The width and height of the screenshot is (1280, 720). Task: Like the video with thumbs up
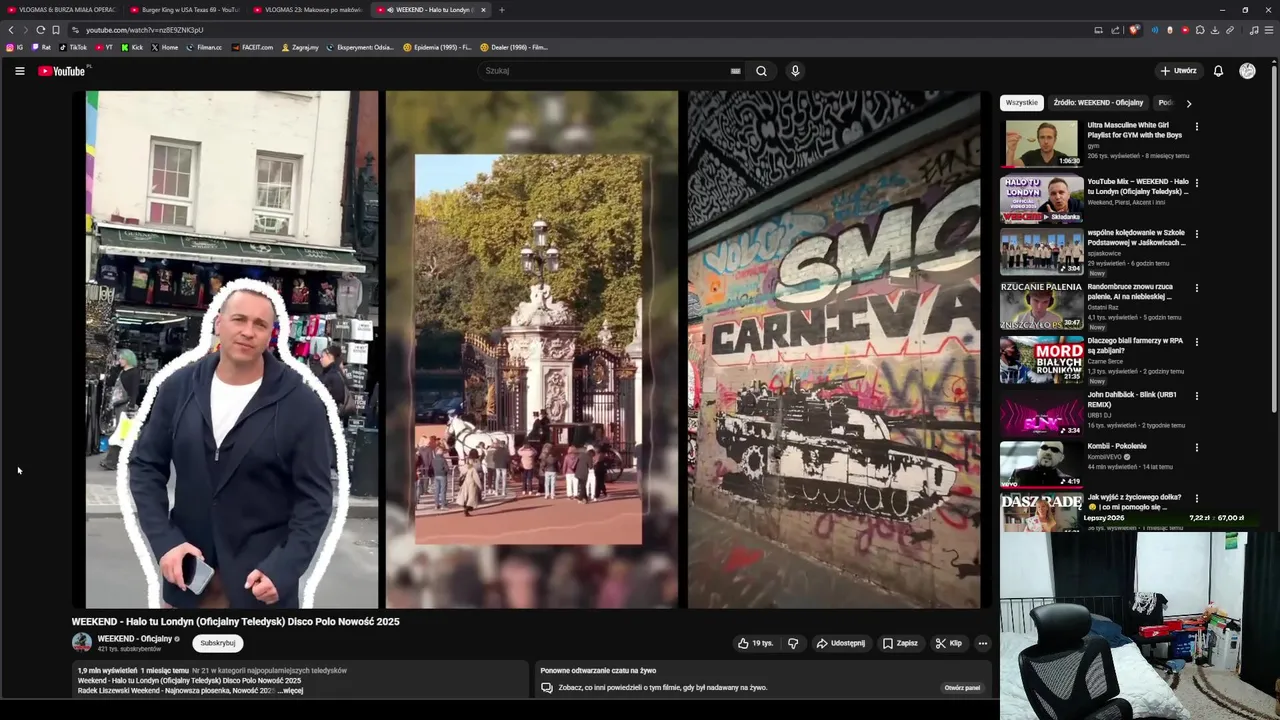tap(756, 643)
